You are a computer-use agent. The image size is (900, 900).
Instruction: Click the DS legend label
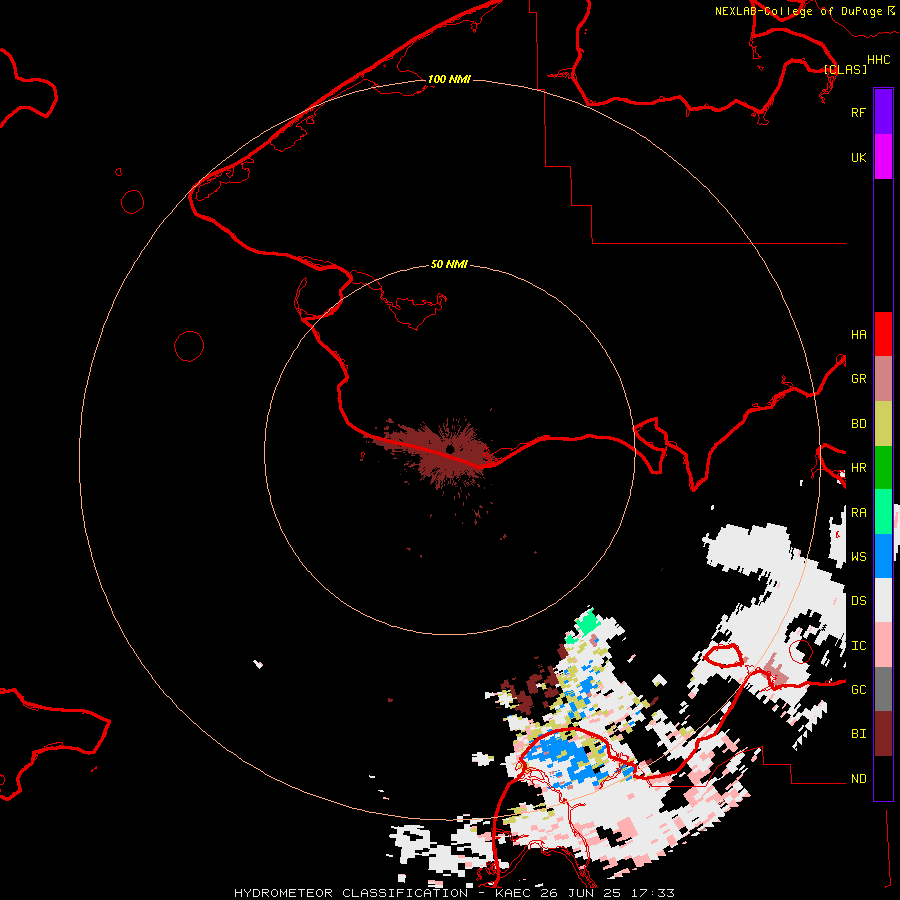click(858, 601)
